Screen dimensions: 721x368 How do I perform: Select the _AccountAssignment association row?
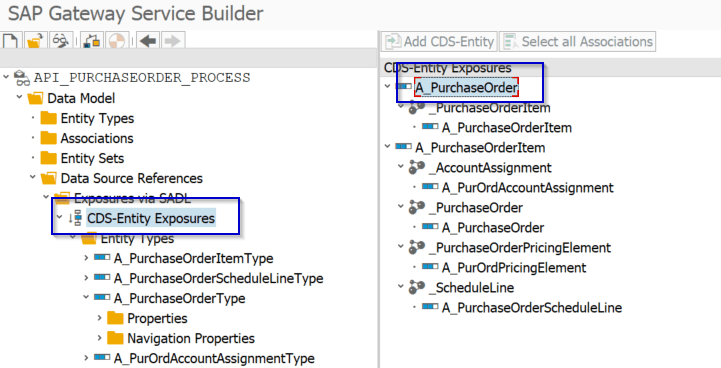[490, 168]
